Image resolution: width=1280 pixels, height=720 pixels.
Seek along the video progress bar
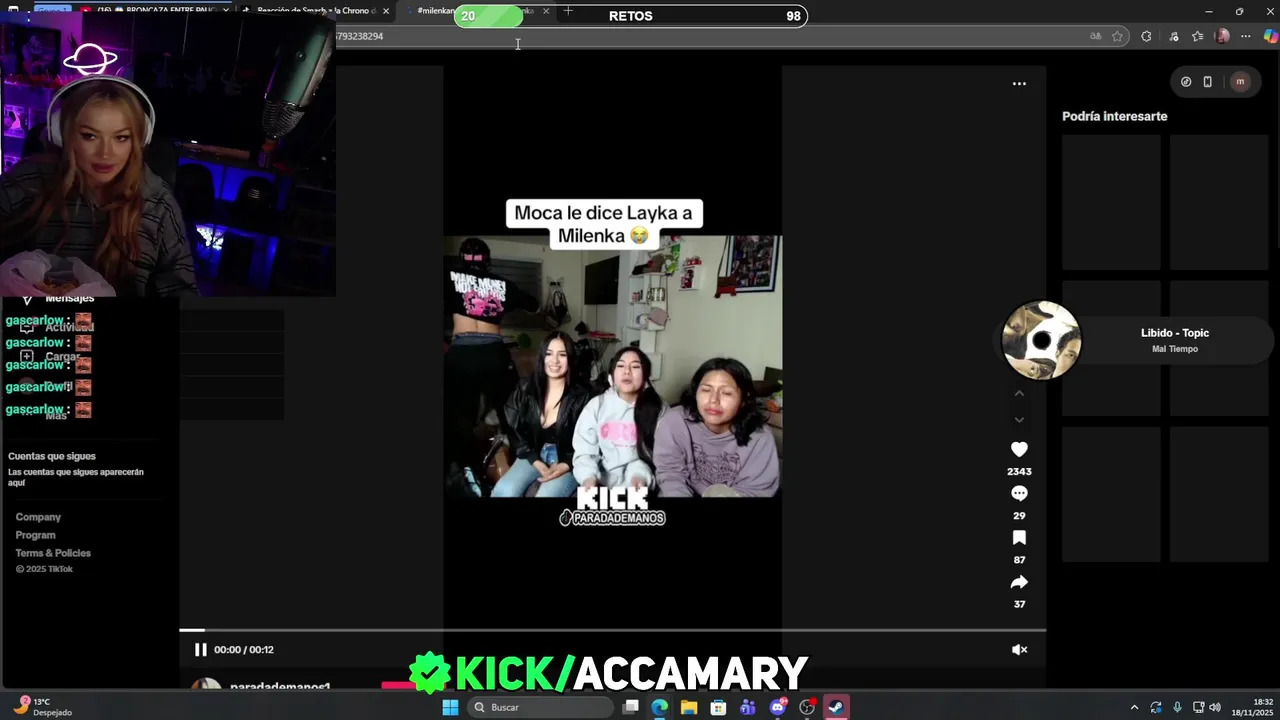click(612, 630)
